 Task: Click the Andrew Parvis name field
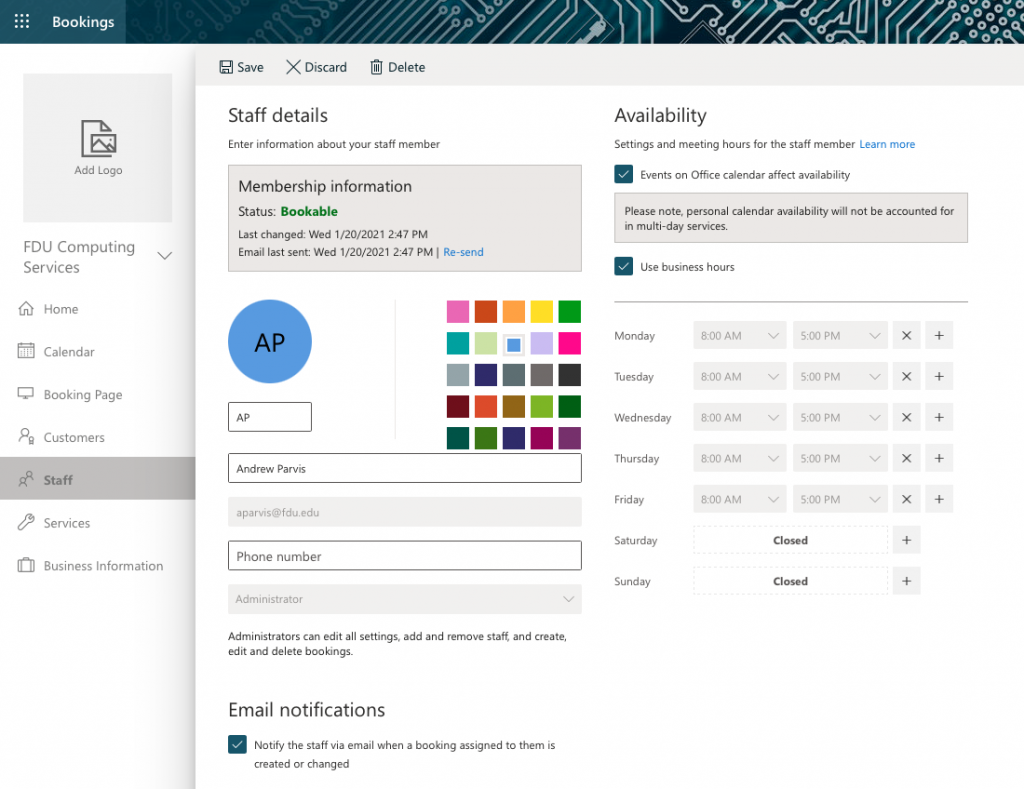click(405, 468)
